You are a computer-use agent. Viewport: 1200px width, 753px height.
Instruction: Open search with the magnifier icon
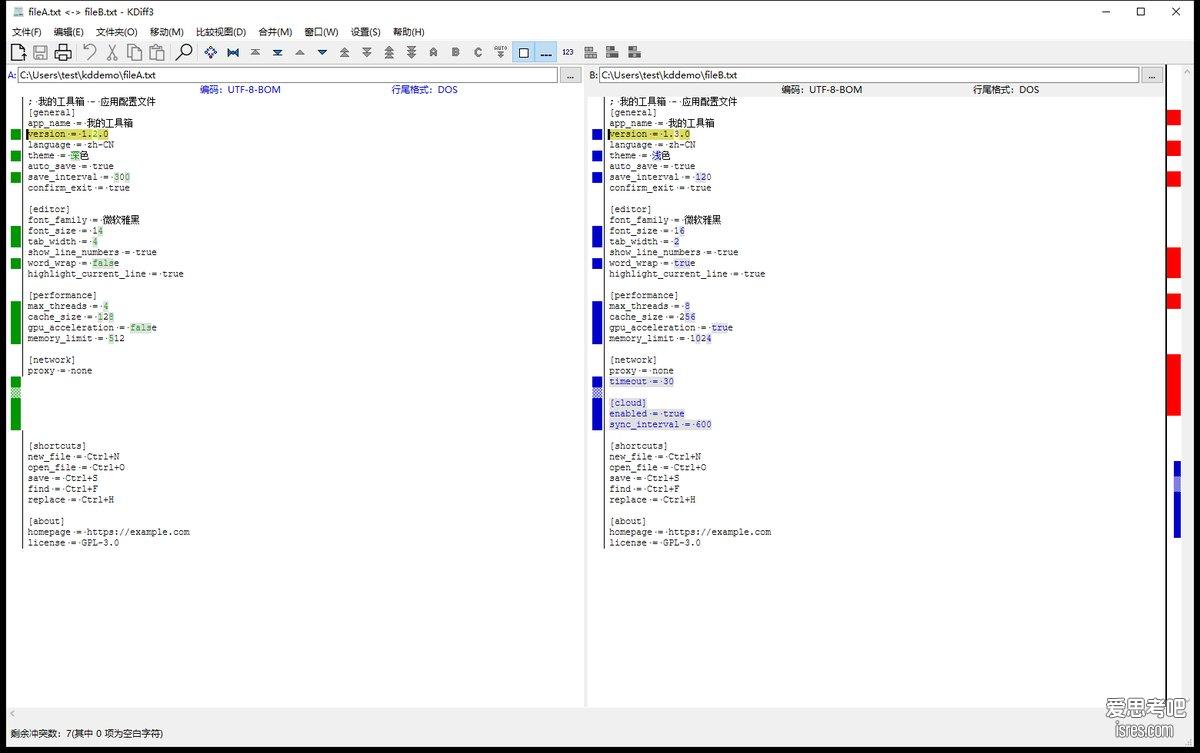point(184,52)
